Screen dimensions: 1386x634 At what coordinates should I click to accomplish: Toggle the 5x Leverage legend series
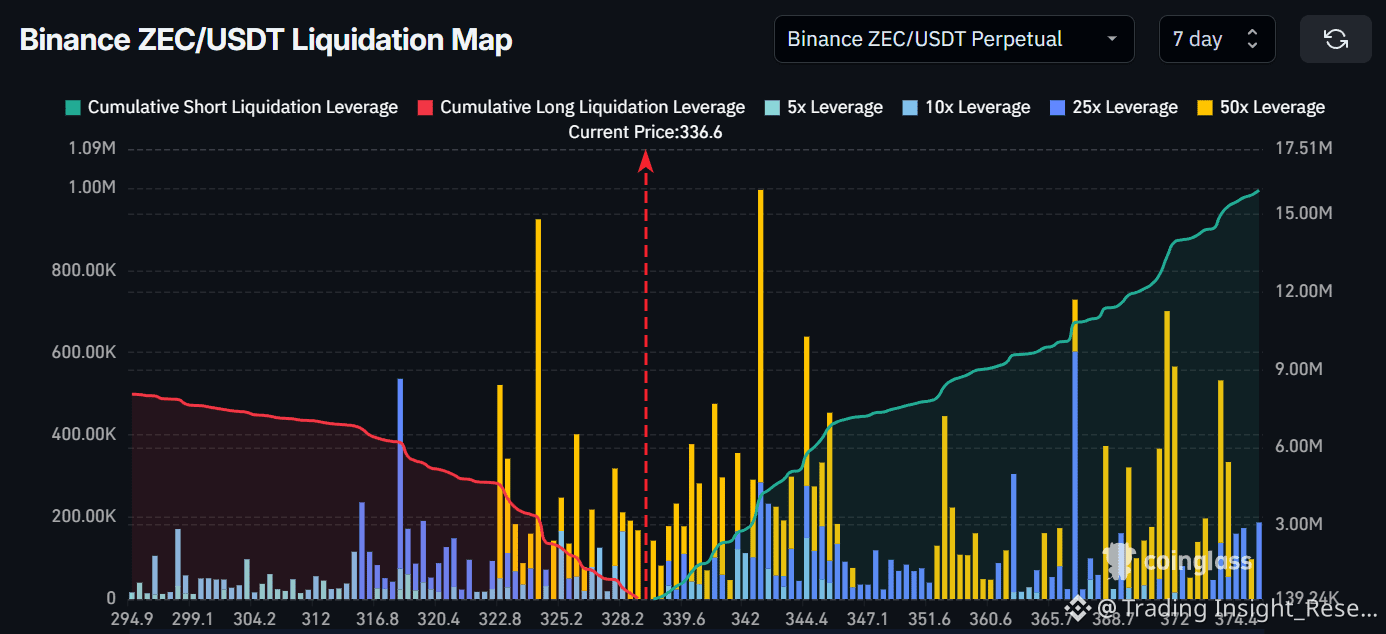[834, 107]
